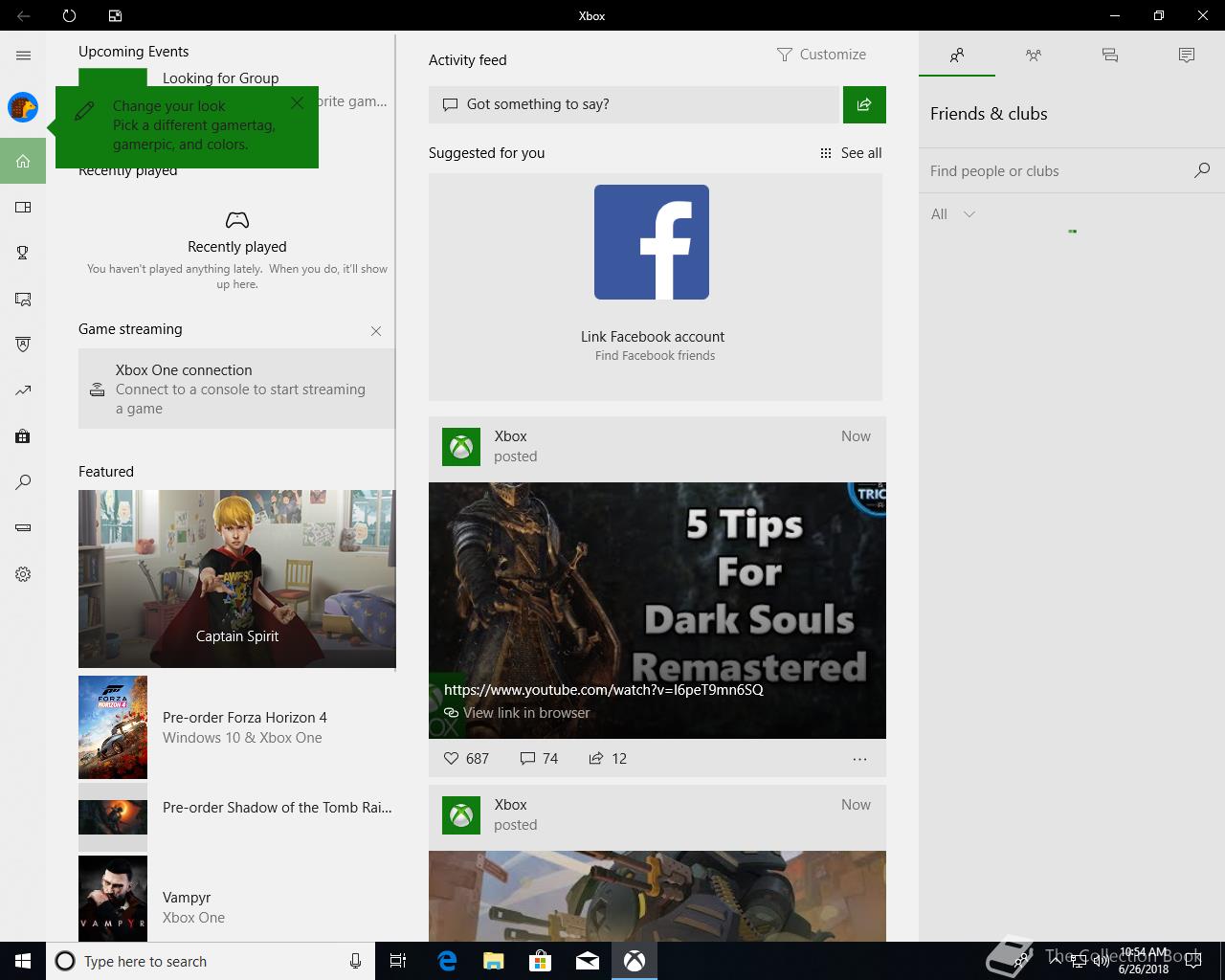1225x980 pixels.
Task: Open Xbox One connection streaming tile
Action: tap(237, 389)
